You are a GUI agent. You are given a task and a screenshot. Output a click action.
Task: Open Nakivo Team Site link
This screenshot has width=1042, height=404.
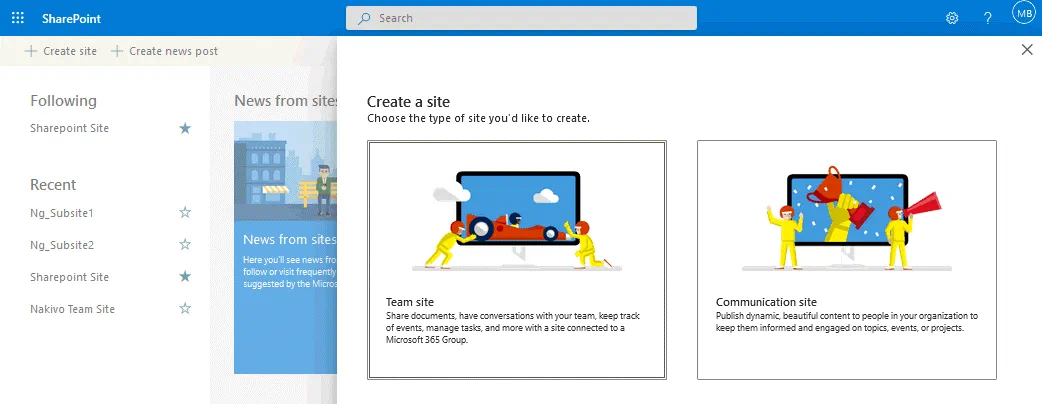72,309
